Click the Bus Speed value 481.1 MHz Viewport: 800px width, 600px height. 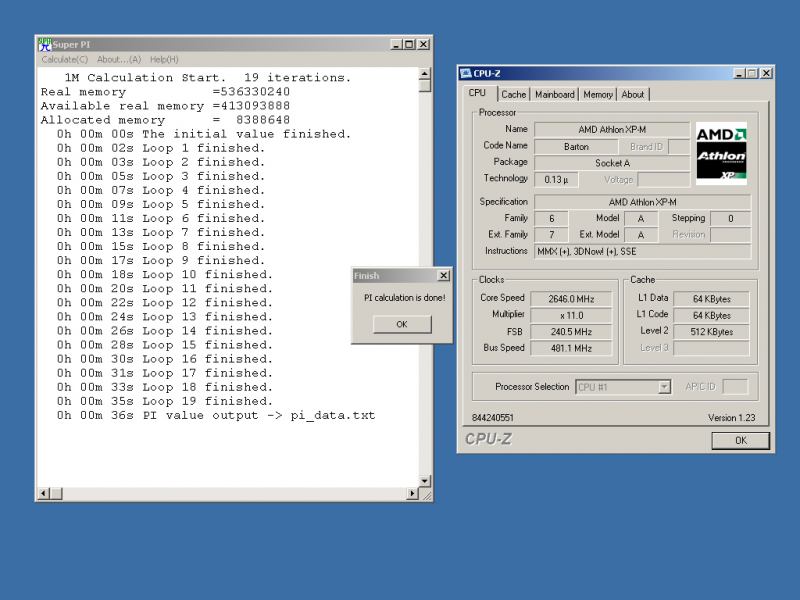pyautogui.click(x=571, y=348)
